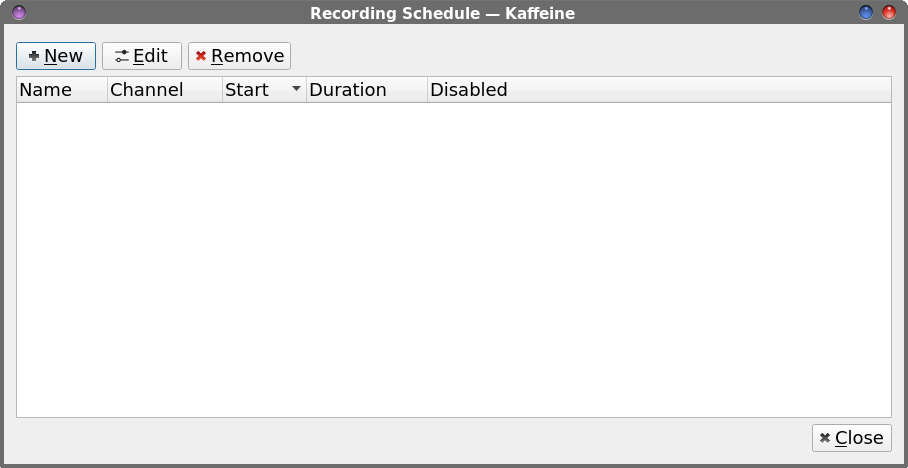Image resolution: width=908 pixels, height=468 pixels.
Task: Click the X icon on the Close button
Action: 825,438
